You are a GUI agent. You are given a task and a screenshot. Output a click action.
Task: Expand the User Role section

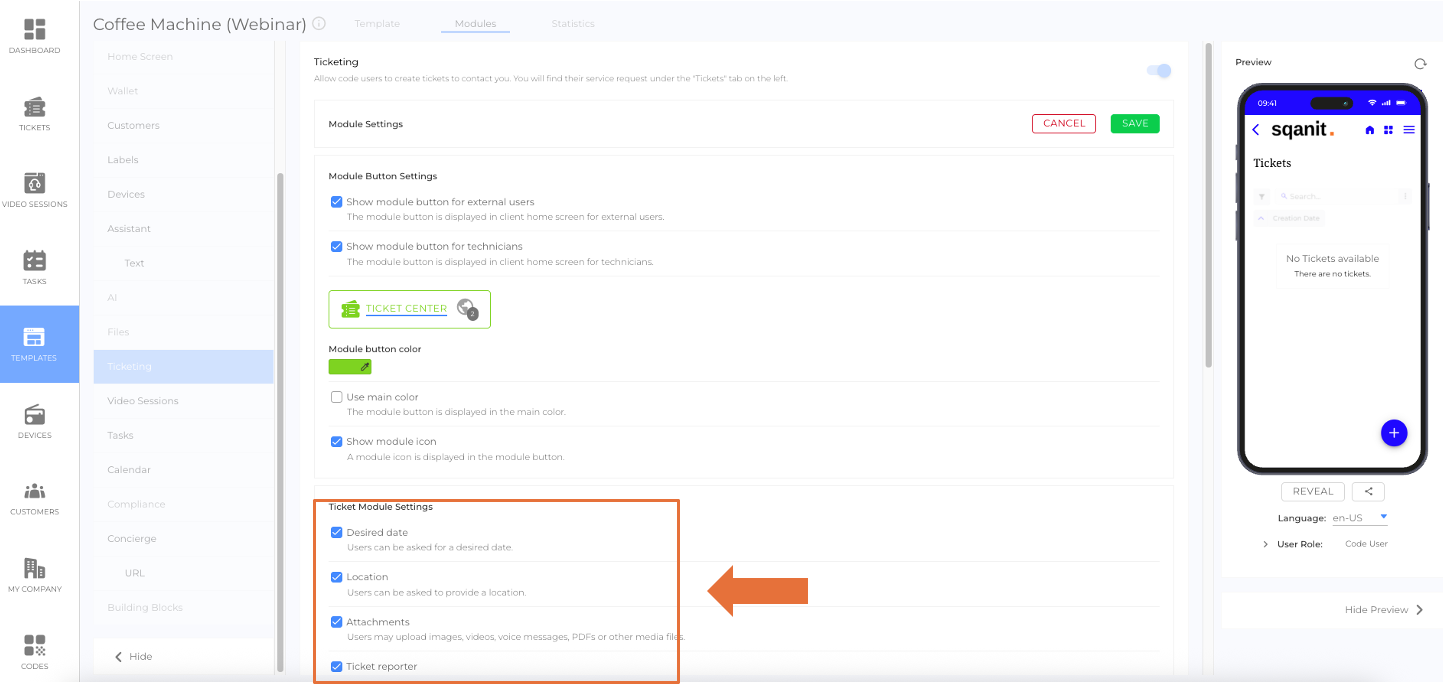tap(1266, 544)
